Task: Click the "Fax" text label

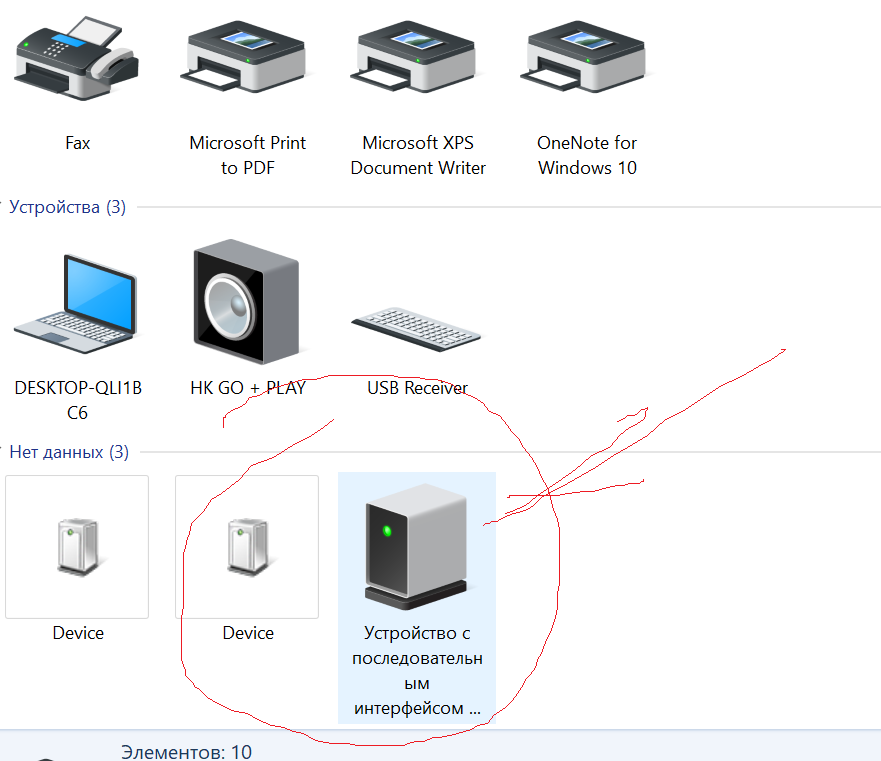Action: (77, 143)
